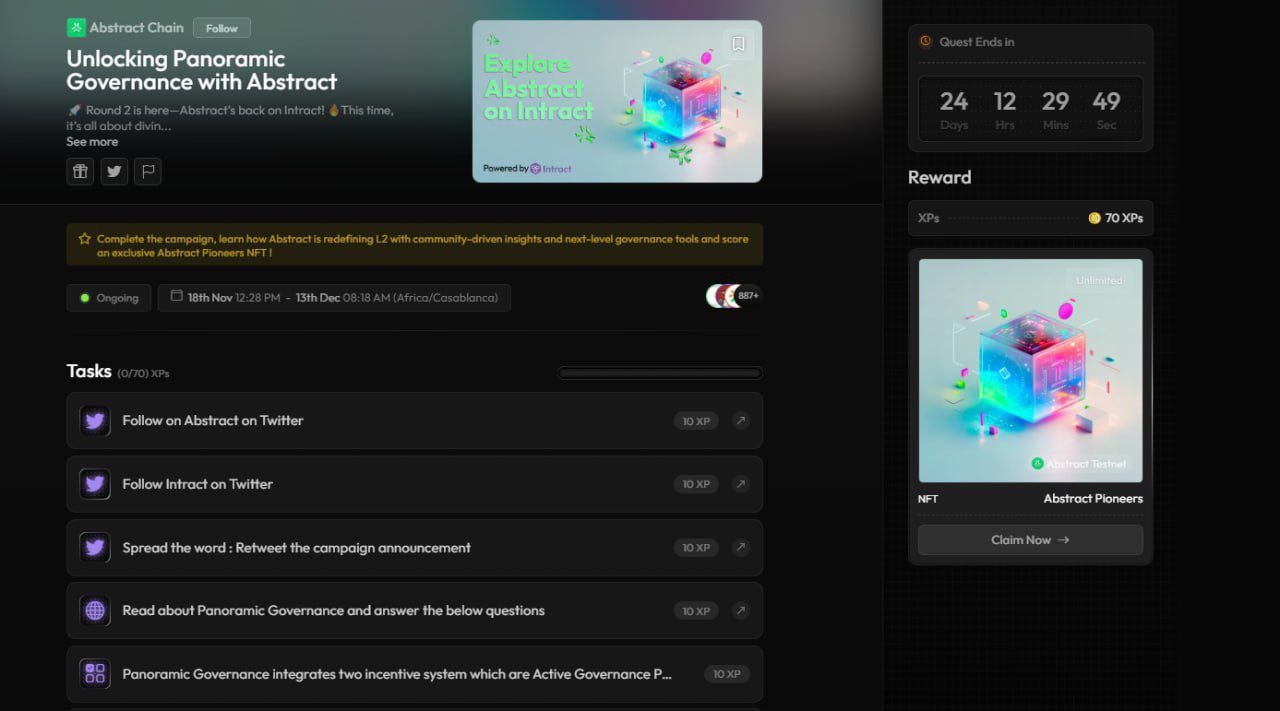This screenshot has width=1280, height=711.
Task: Click the Abstract Pioneers NFT image
Action: point(1030,370)
